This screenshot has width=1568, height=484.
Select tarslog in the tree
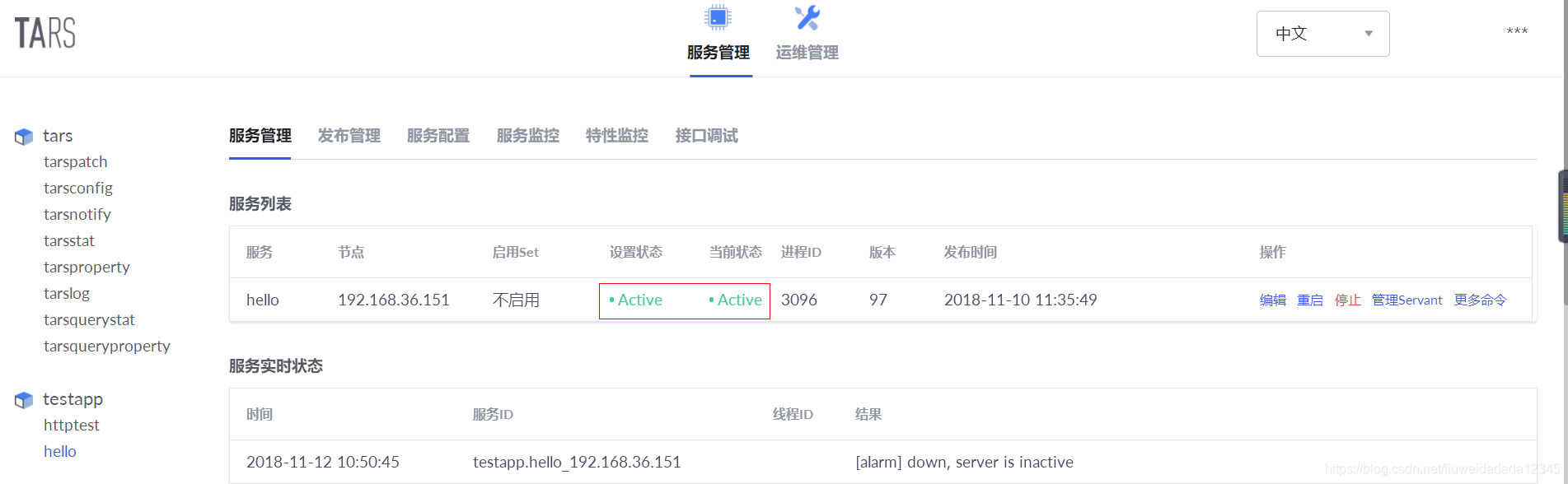pyautogui.click(x=67, y=294)
